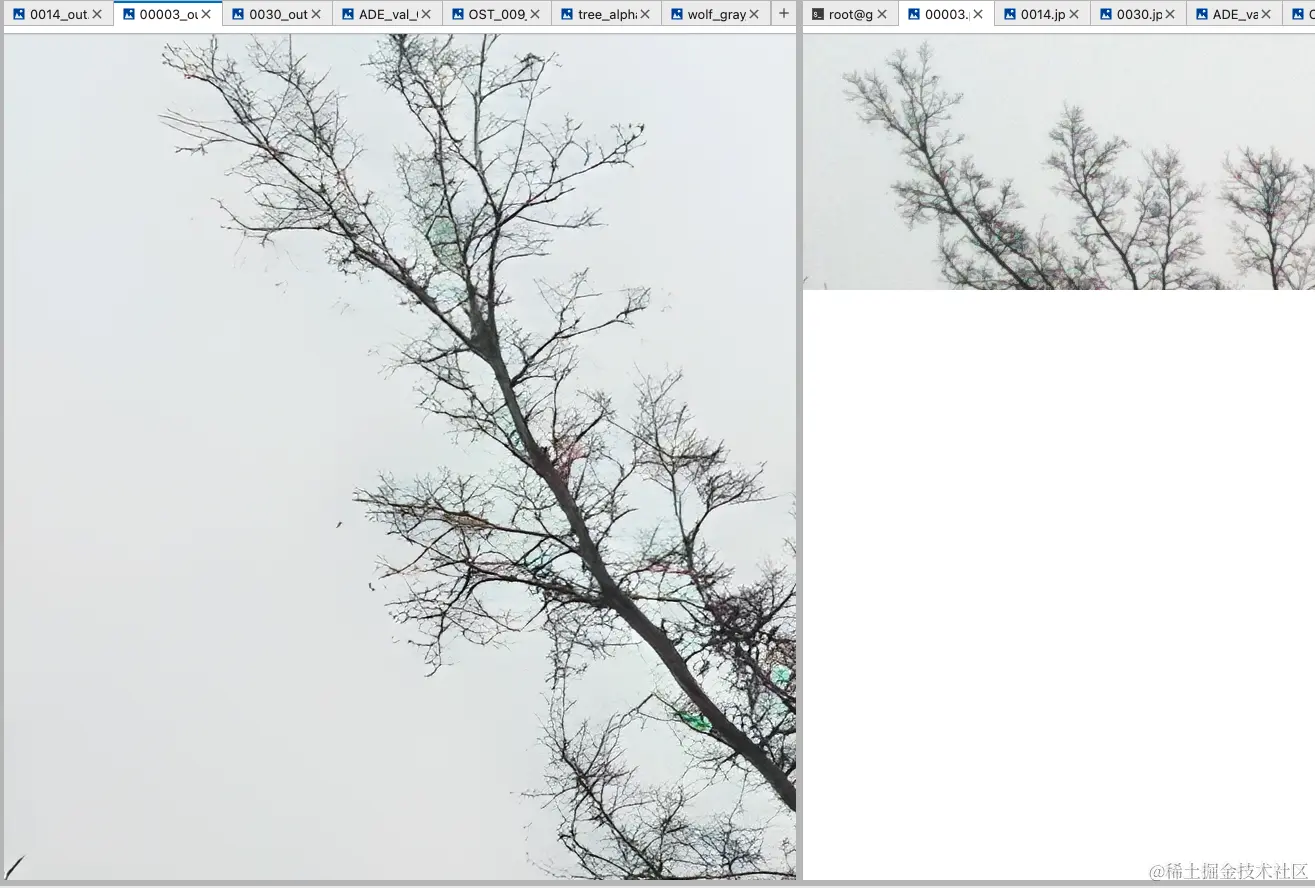This screenshot has height=888, width=1315.
Task: Close the root@g terminal tab
Action: (x=882, y=15)
